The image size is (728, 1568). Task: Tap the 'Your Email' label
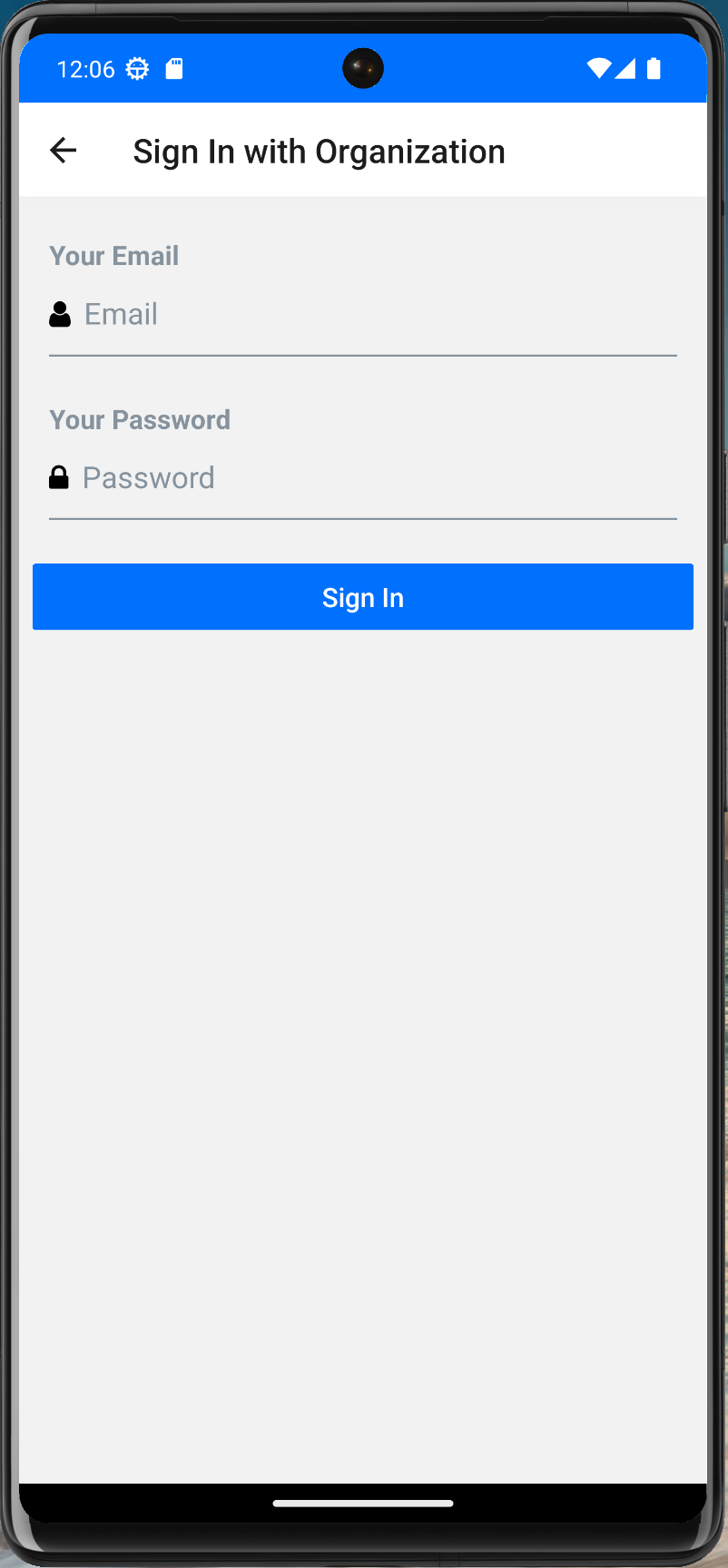point(114,256)
